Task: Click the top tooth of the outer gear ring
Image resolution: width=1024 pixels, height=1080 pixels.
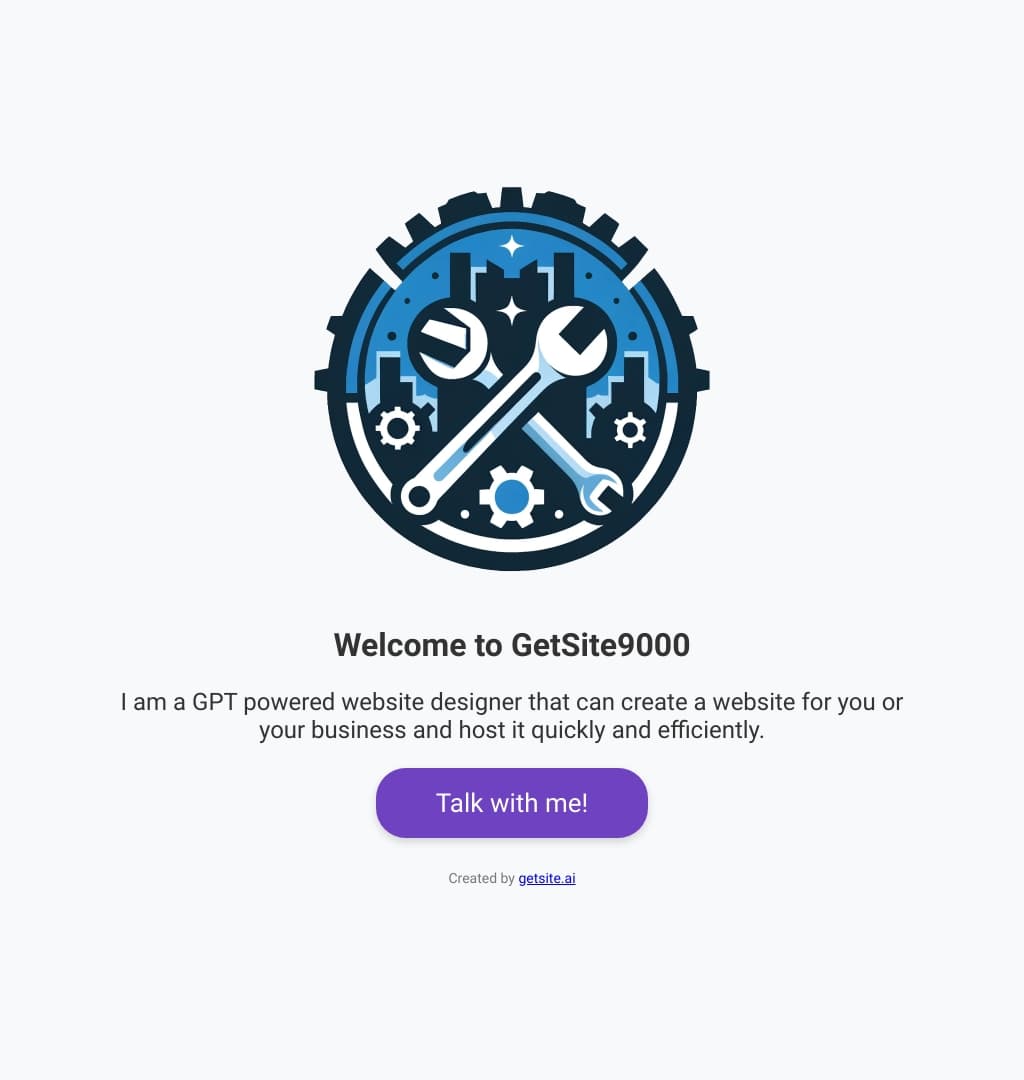Action: coord(511,196)
